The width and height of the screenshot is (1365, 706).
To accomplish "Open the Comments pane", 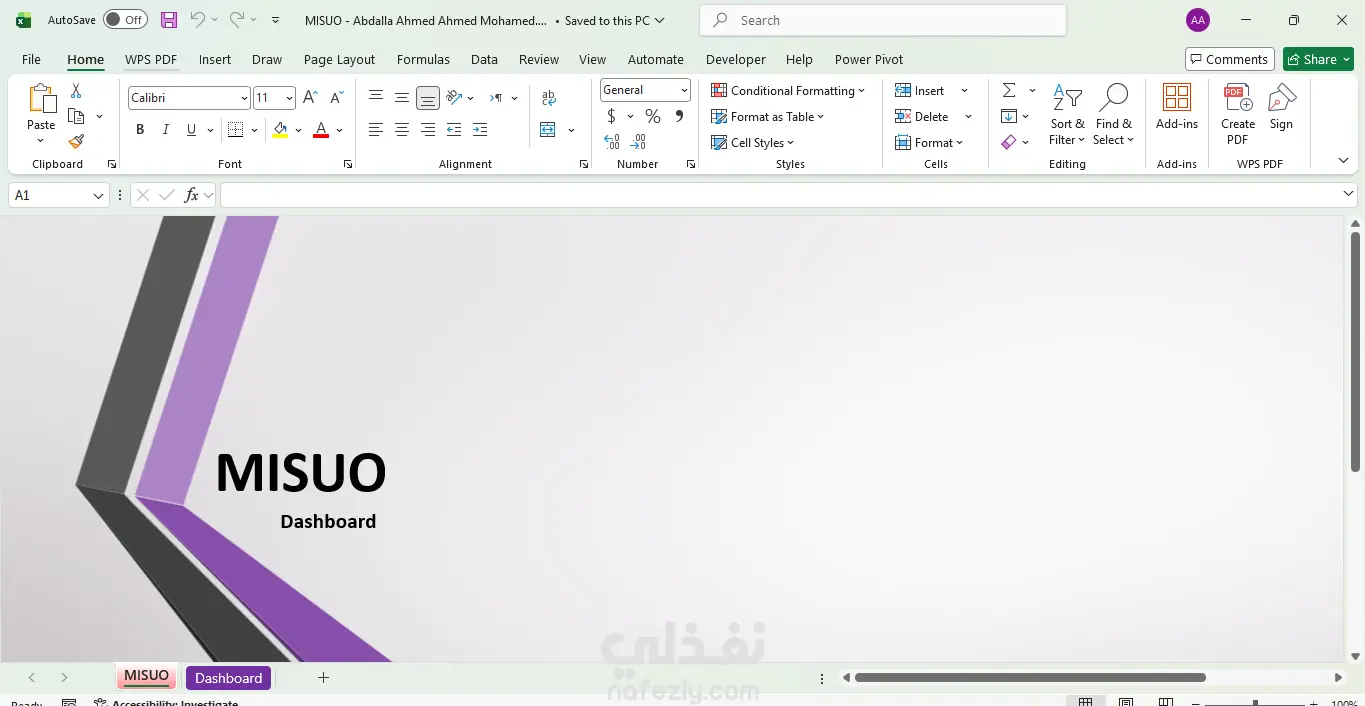I will (1230, 59).
